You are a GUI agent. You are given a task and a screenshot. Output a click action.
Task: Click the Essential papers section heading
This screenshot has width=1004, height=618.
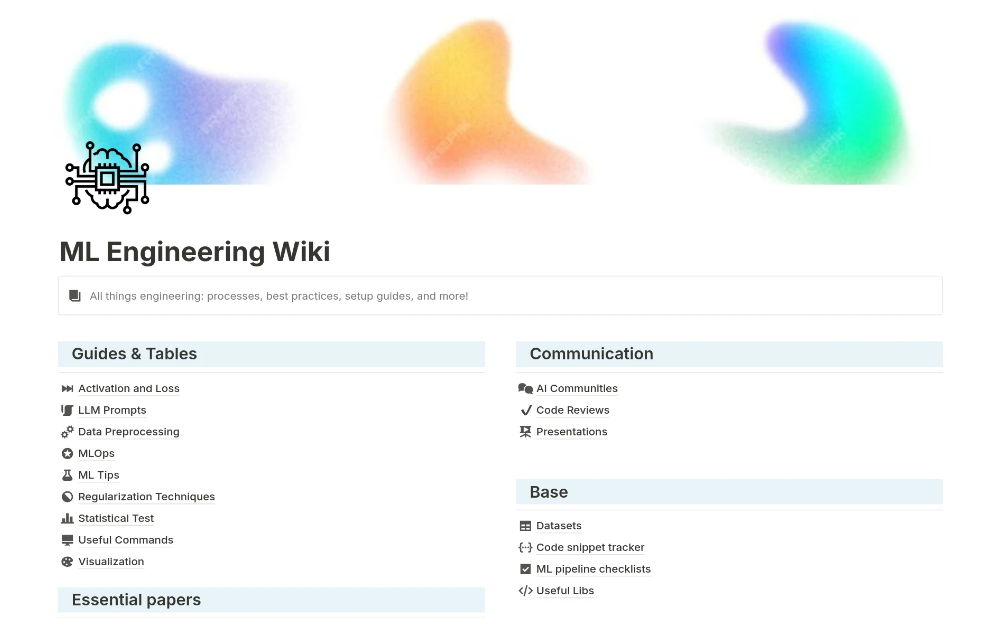(x=136, y=600)
